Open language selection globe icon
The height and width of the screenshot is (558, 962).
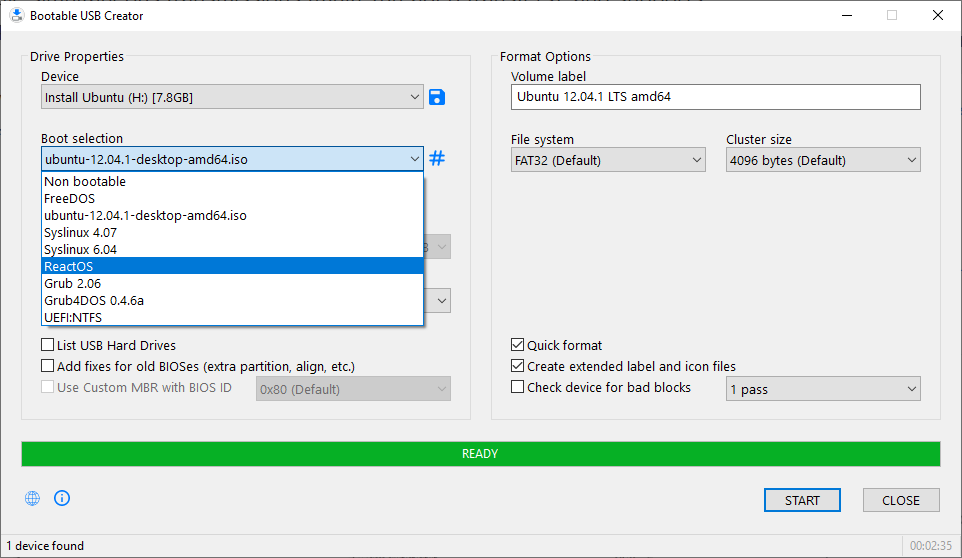[33, 498]
